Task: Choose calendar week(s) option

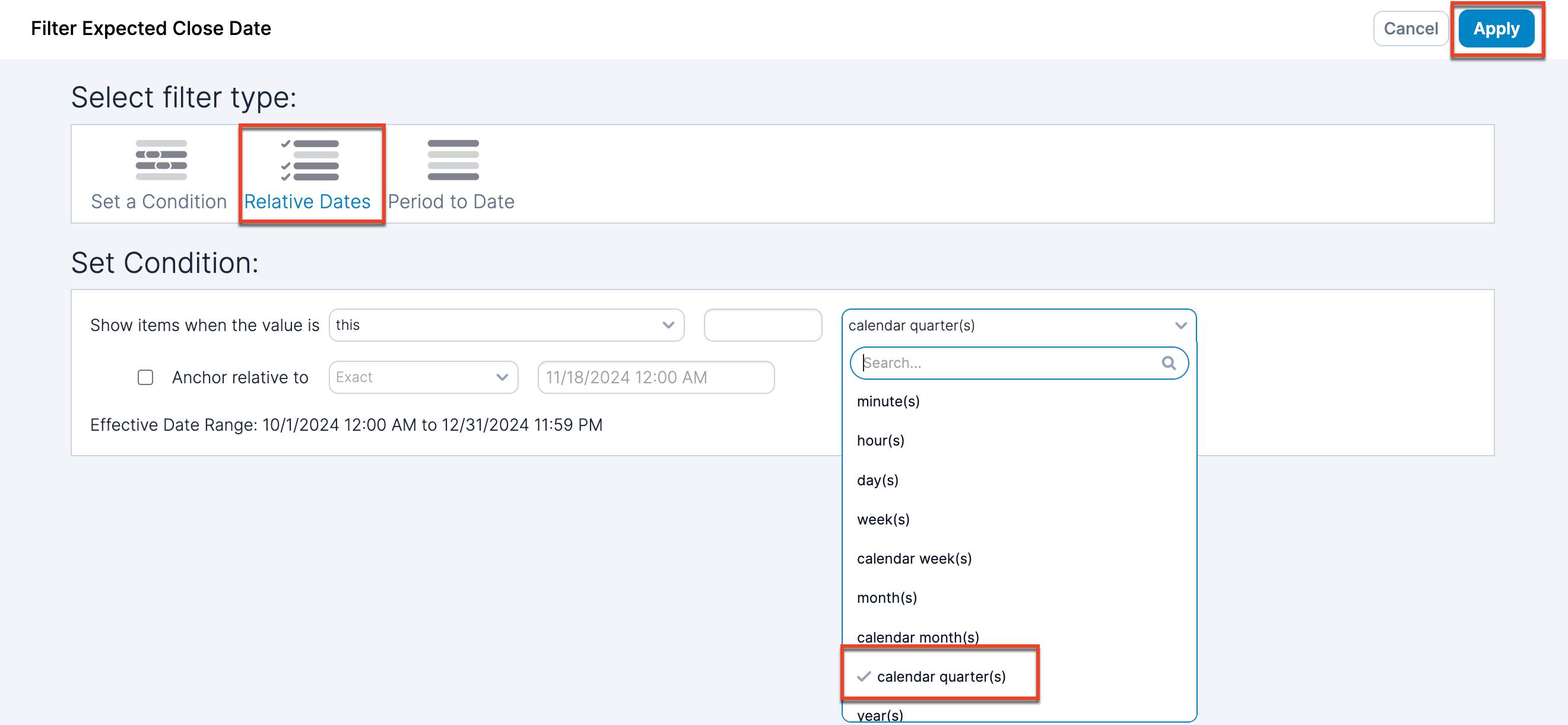Action: click(x=913, y=558)
